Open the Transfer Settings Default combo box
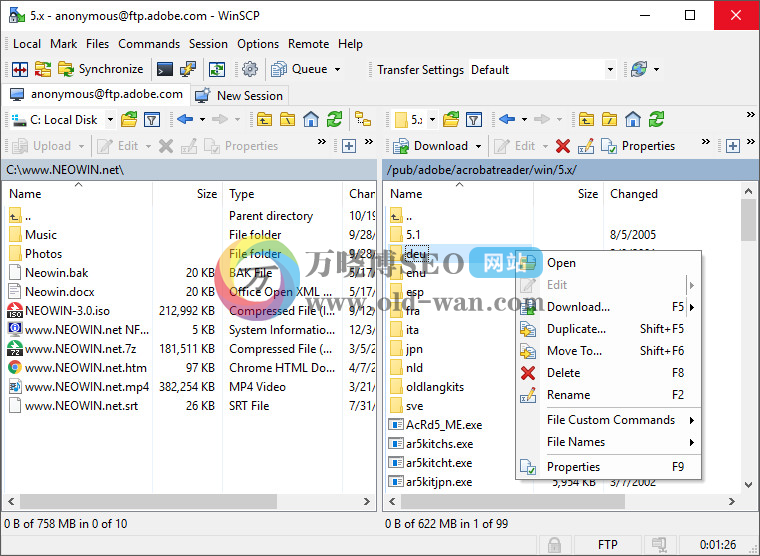This screenshot has width=760, height=556. pyautogui.click(x=543, y=70)
